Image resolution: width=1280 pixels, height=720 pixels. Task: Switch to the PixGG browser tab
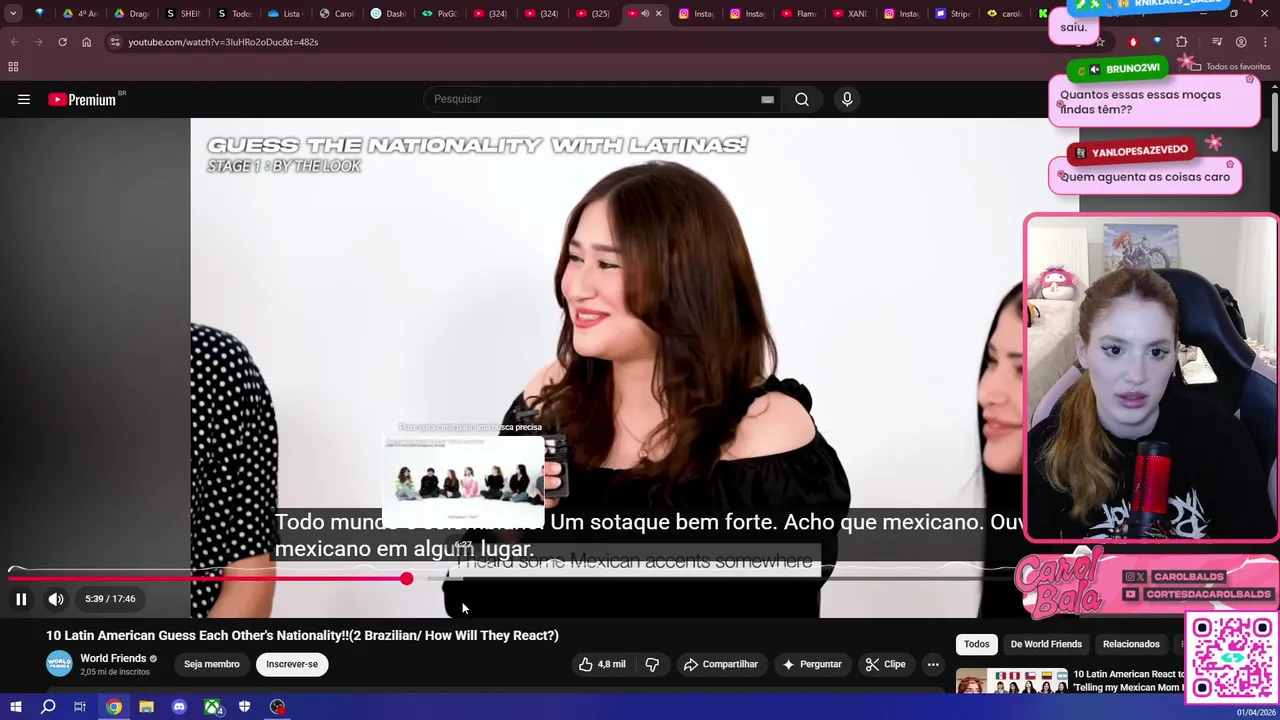[x=440, y=14]
